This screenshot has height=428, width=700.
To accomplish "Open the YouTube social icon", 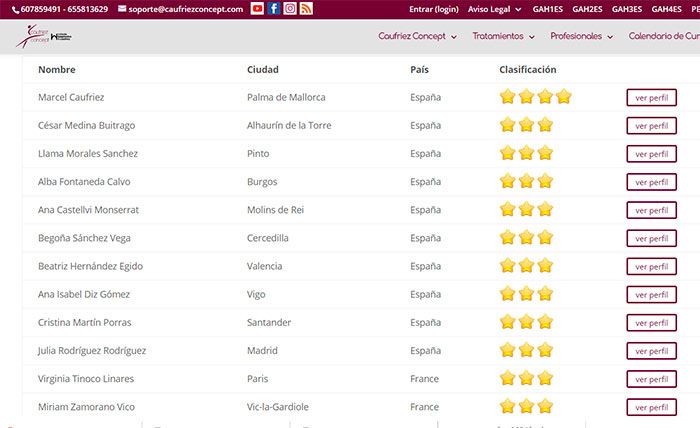I will tap(257, 9).
